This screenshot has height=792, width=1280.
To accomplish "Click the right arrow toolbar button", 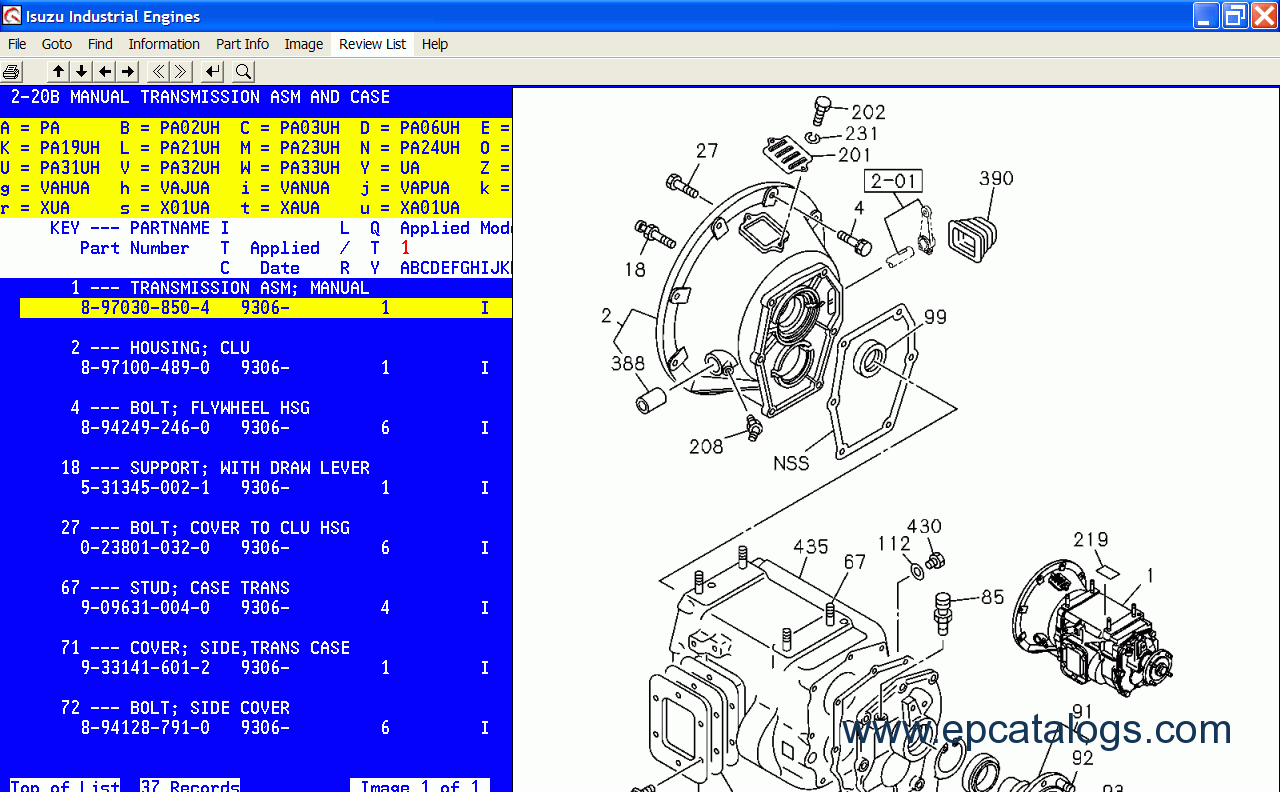I will [x=128, y=72].
